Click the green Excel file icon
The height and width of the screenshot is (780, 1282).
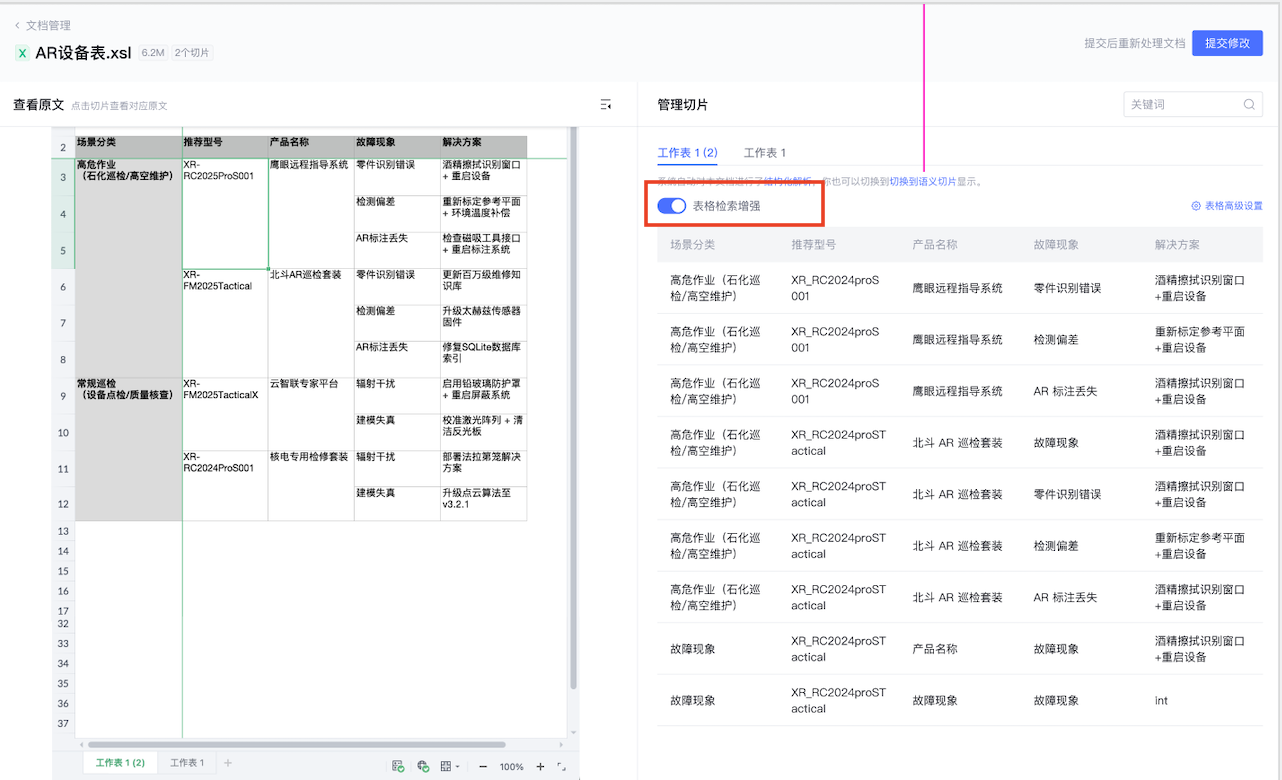[x=22, y=53]
